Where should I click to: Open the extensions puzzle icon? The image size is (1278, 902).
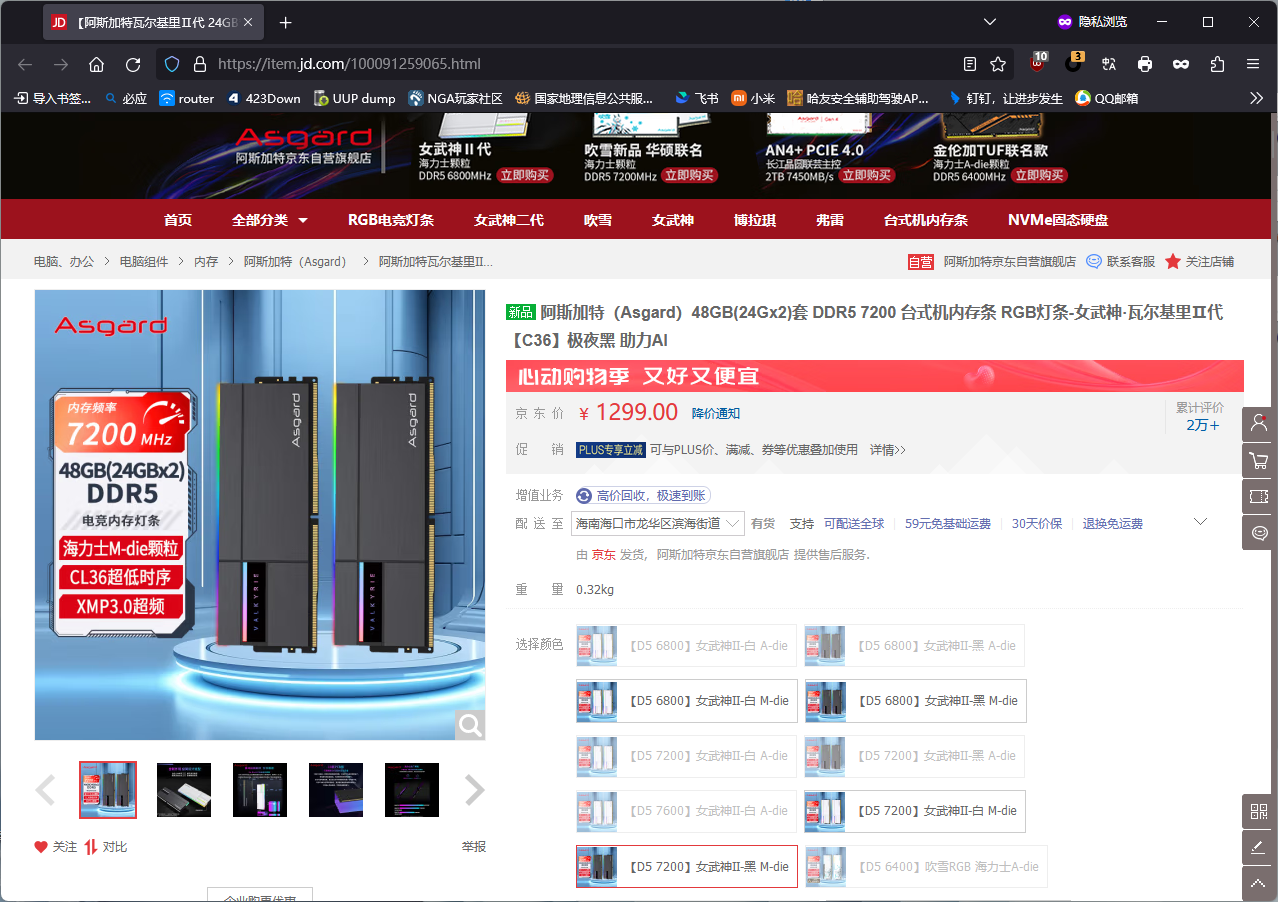pos(1217,64)
